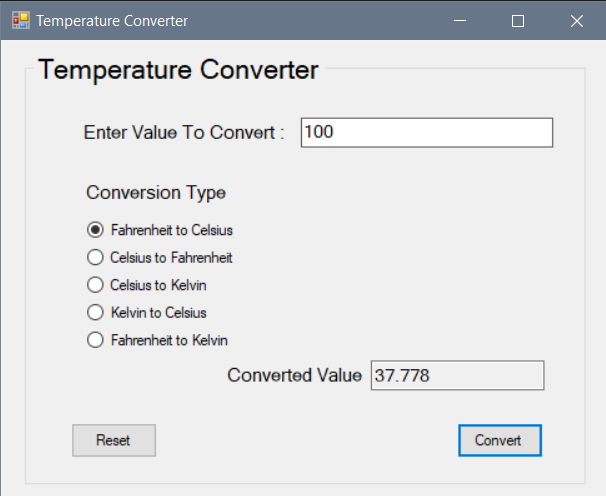Click the Enter Value To Convert label
Screen dimensions: 606x496
pos(184,133)
